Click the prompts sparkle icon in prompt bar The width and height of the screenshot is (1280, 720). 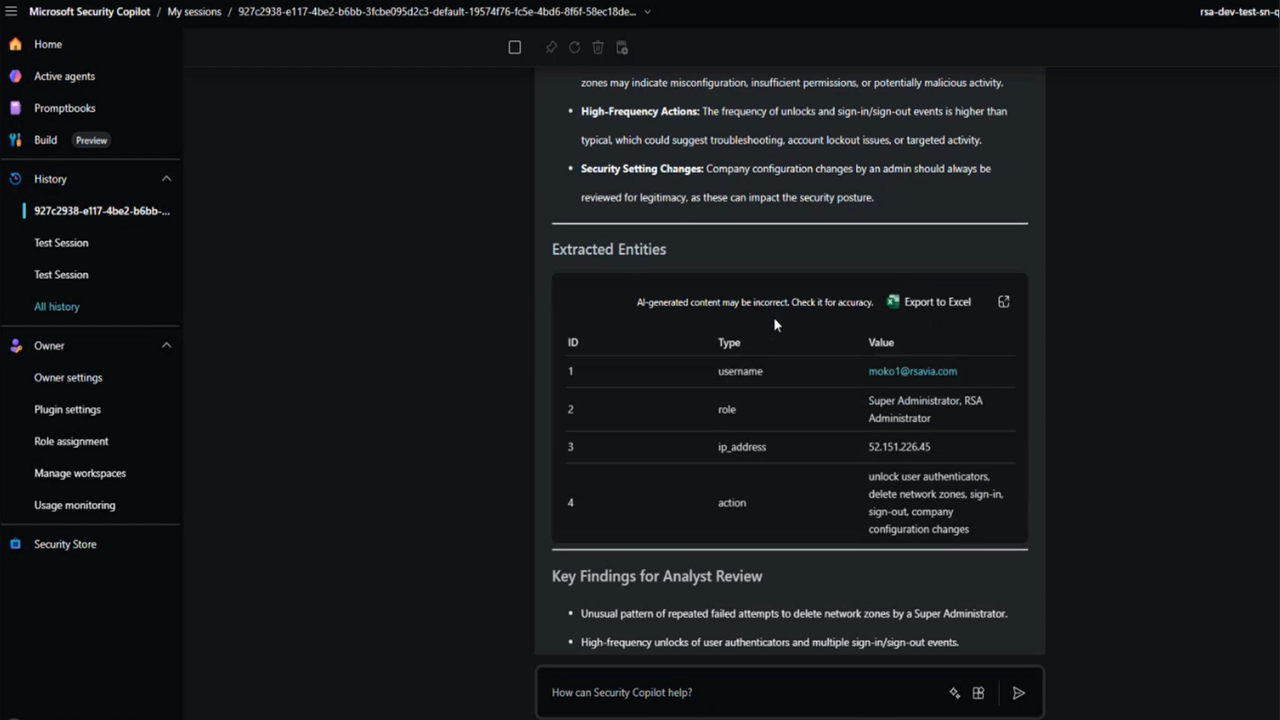954,693
